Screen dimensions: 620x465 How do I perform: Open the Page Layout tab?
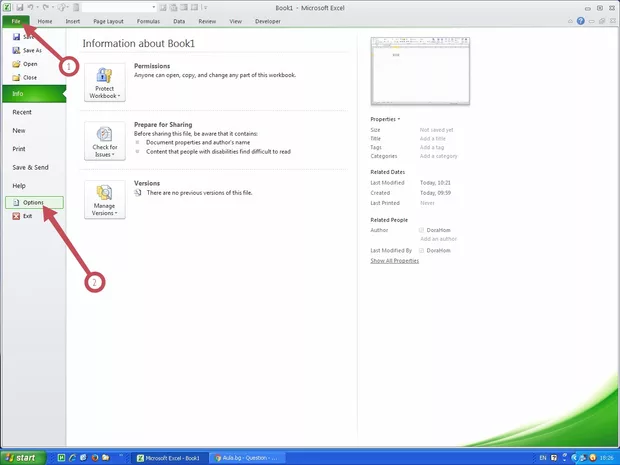(108, 21)
